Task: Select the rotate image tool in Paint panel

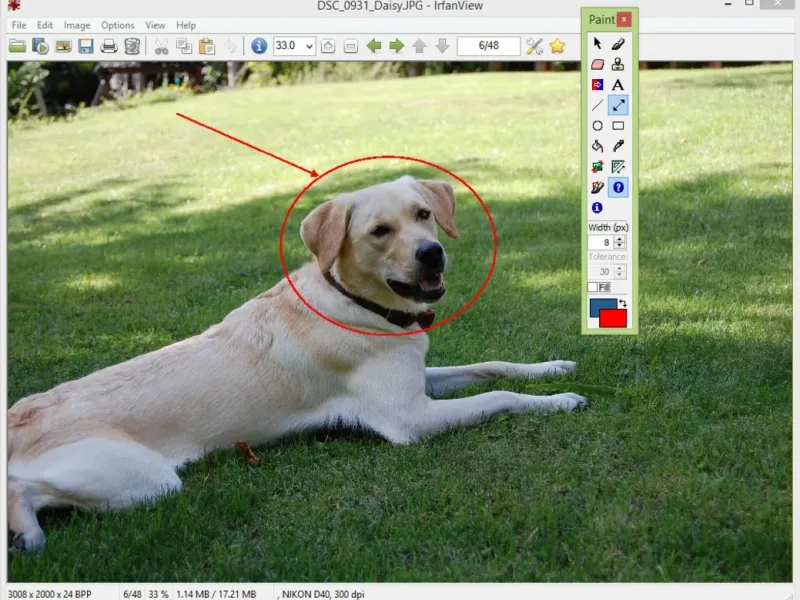Action: click(597, 167)
